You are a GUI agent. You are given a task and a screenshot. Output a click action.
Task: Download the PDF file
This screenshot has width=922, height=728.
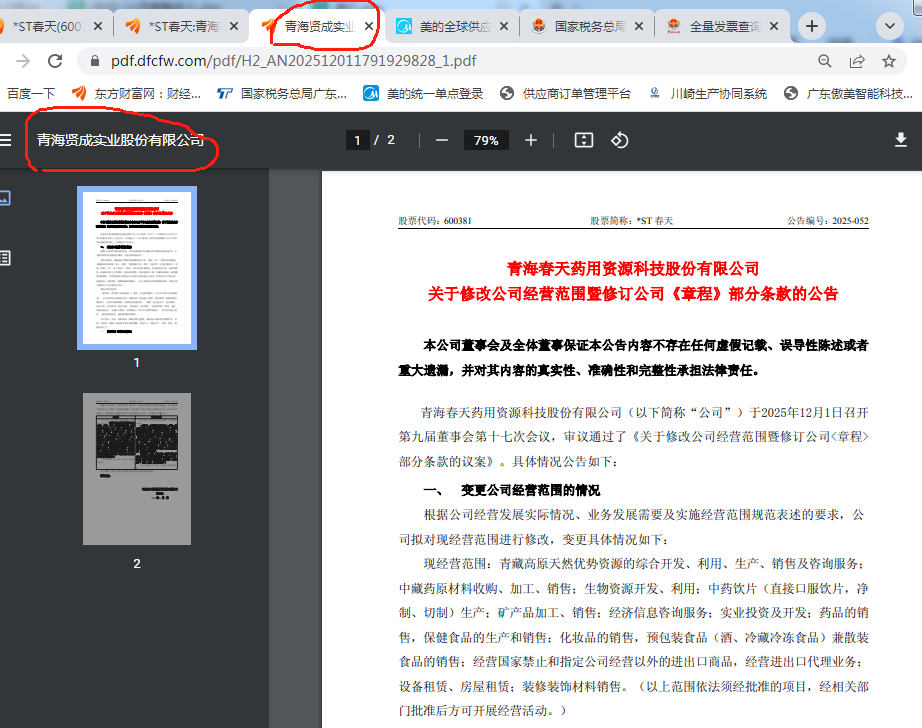(x=901, y=140)
